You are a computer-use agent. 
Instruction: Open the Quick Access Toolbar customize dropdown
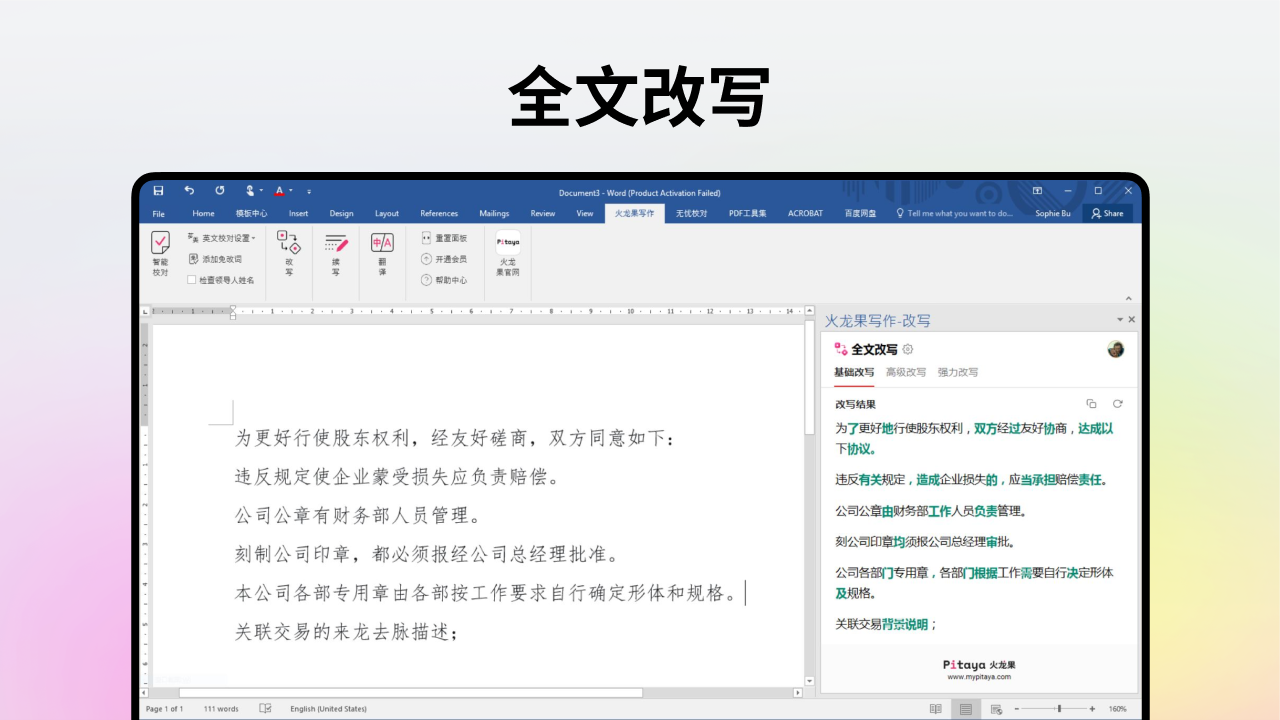pyautogui.click(x=309, y=191)
